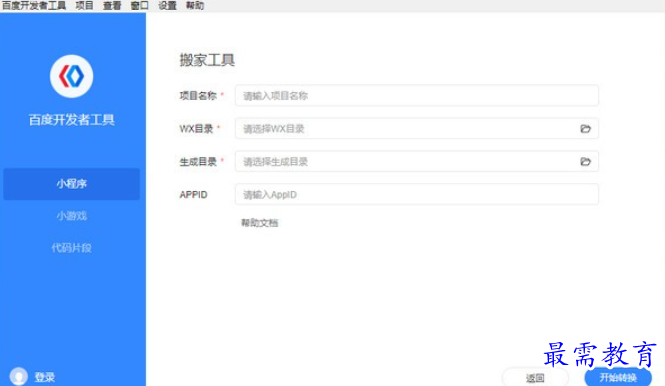
Task: Open the 窗口 menu
Action: point(140,6)
